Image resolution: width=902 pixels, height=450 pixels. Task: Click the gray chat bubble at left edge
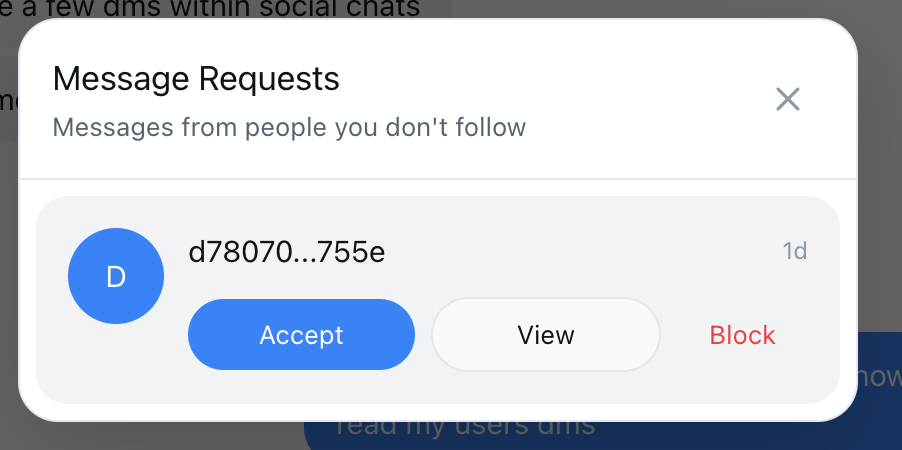click(x=8, y=100)
